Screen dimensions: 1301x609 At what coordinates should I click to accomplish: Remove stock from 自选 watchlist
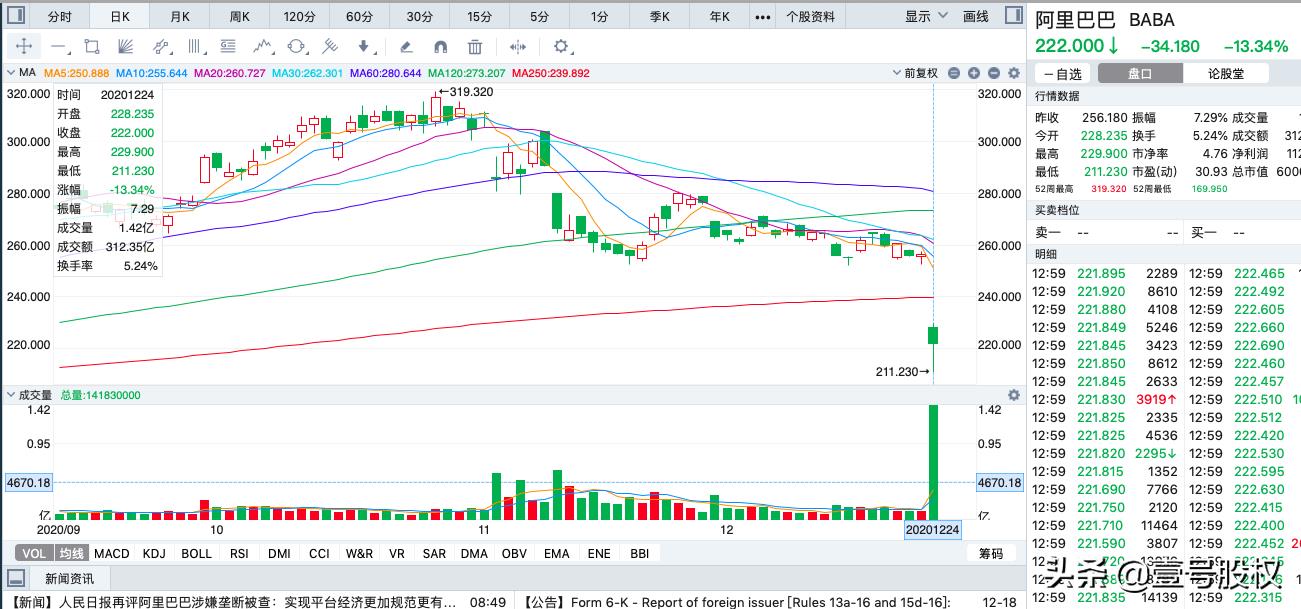(1062, 73)
